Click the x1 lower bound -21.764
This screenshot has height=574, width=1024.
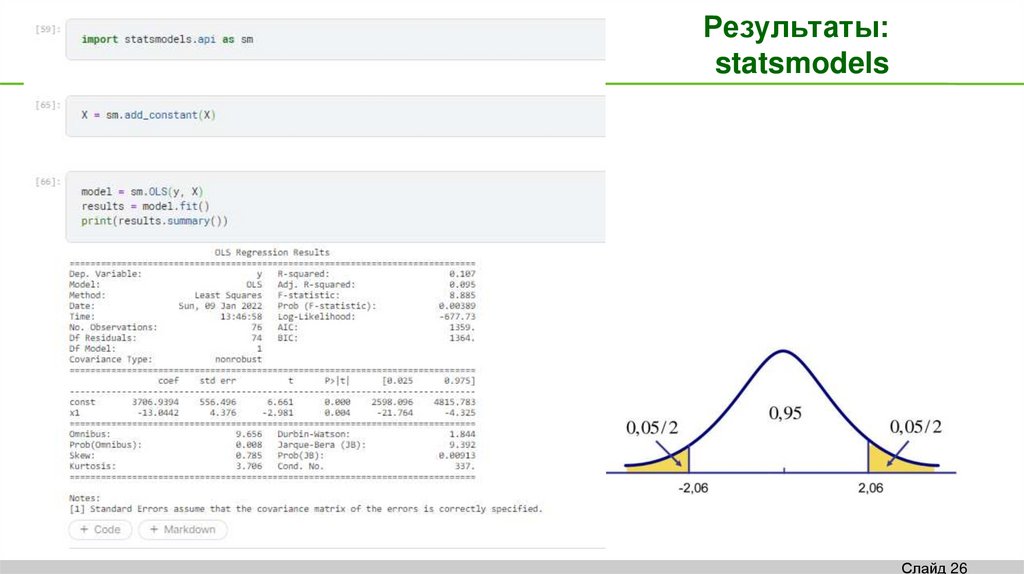(x=394, y=413)
